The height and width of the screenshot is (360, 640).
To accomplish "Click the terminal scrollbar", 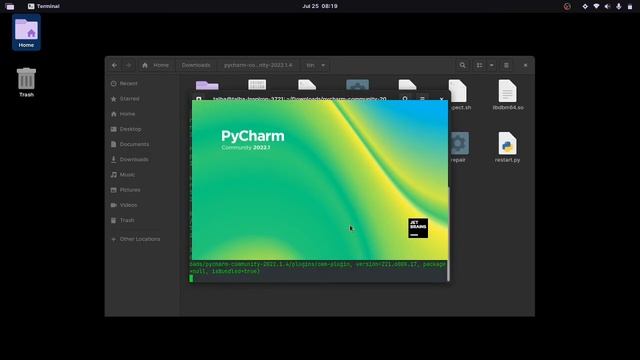I will click(x=449, y=234).
